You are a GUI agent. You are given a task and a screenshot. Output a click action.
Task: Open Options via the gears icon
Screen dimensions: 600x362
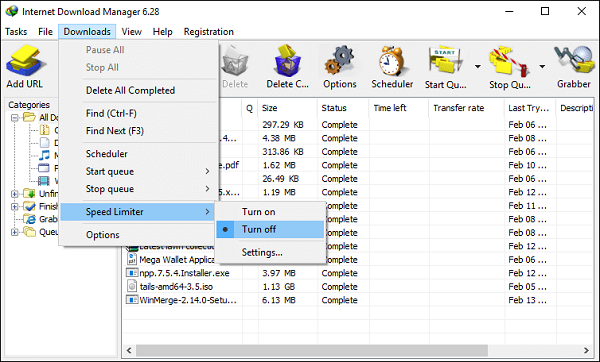point(340,61)
